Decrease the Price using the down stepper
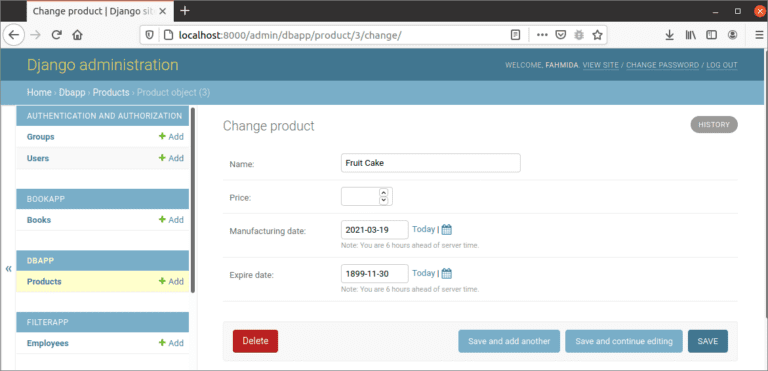 pyautogui.click(x=384, y=200)
